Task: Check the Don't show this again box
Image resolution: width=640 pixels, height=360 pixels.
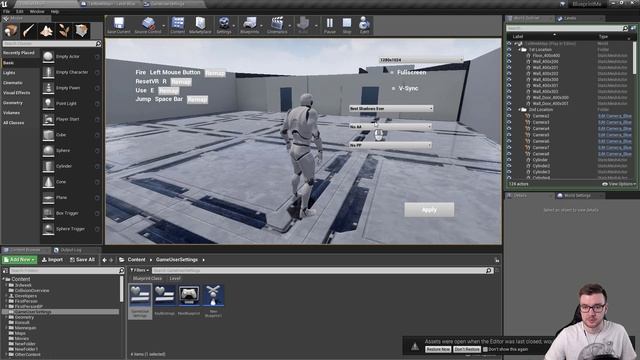Action: tap(485, 349)
